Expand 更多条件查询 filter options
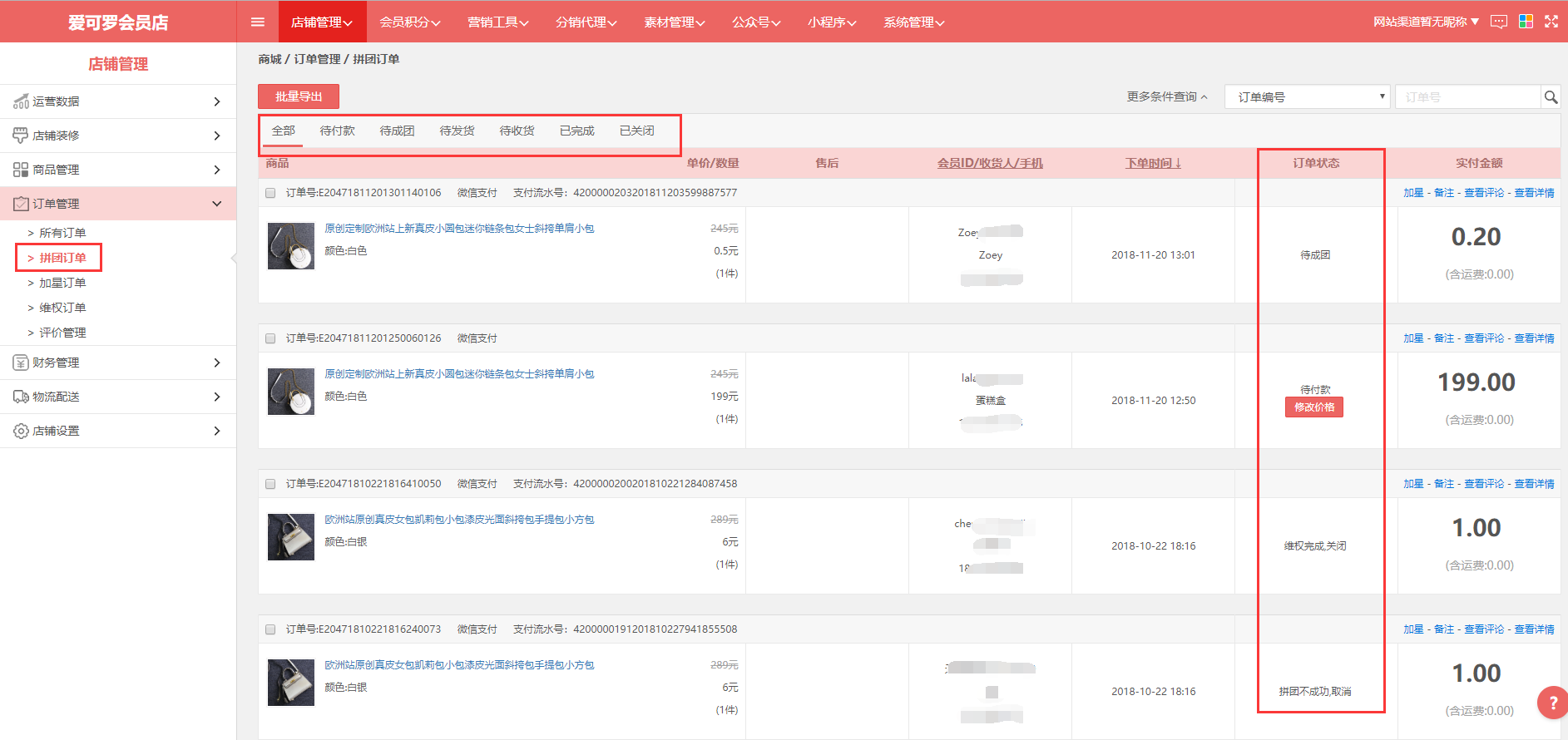Screen dimensions: 1568x740 click(1166, 97)
